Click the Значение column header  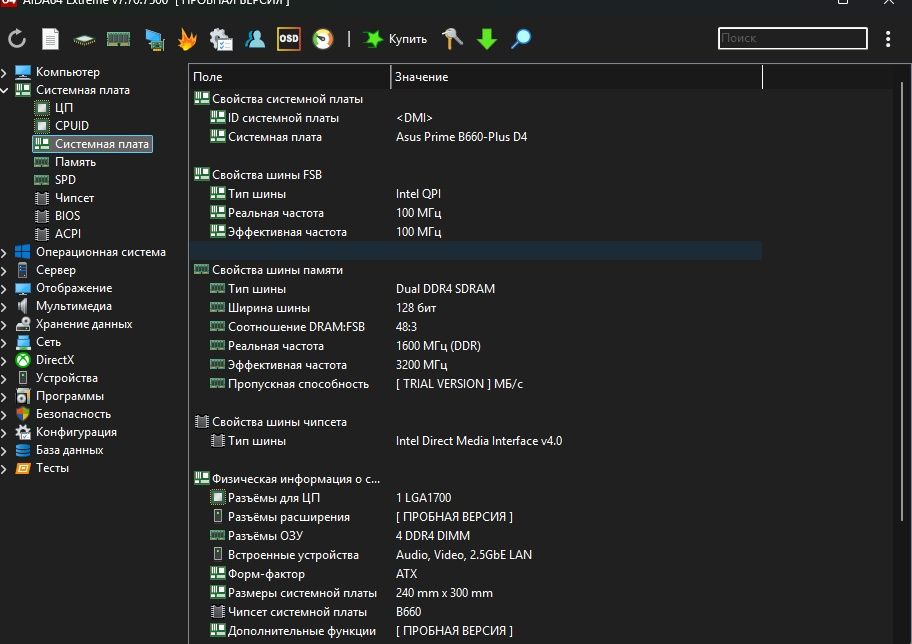tap(576, 77)
